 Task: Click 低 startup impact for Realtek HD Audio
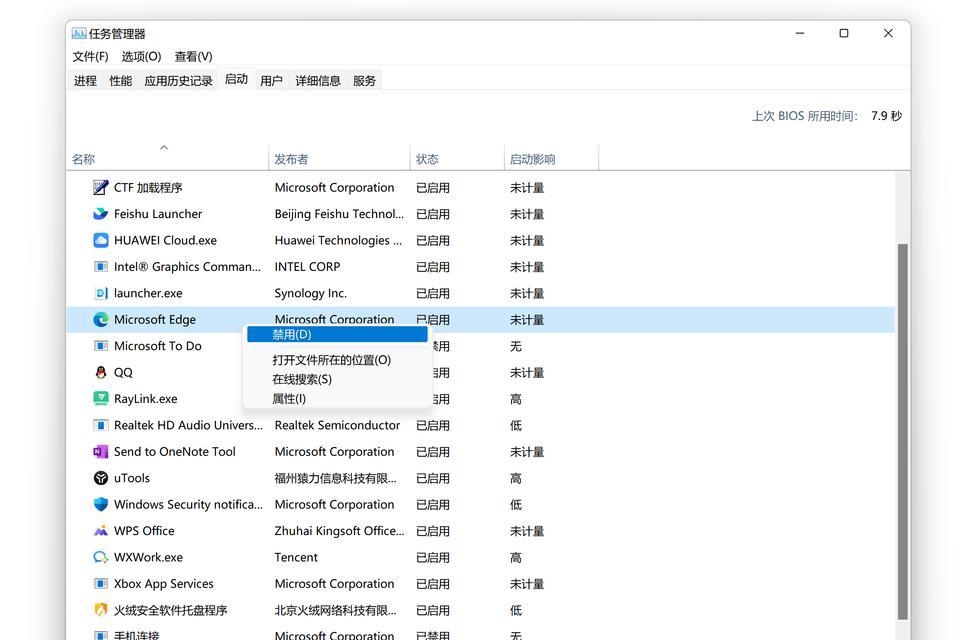(x=515, y=425)
